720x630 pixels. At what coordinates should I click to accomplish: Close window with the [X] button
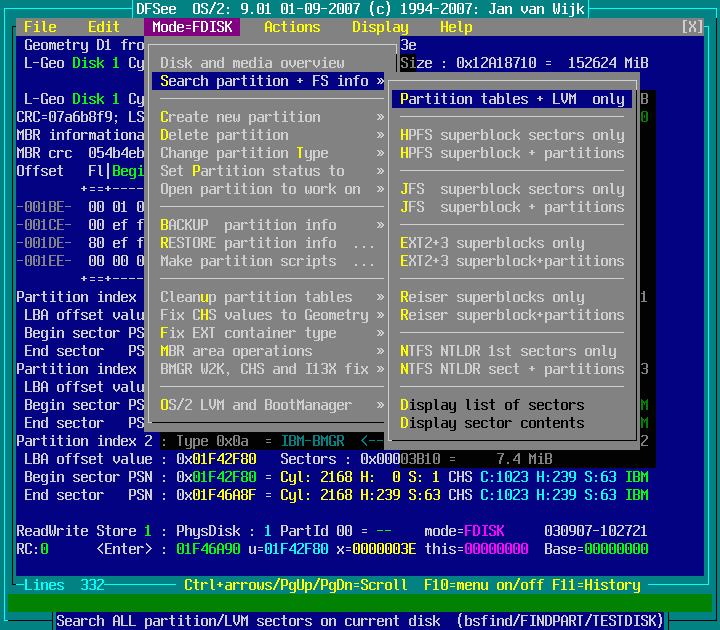pyautogui.click(x=691, y=27)
